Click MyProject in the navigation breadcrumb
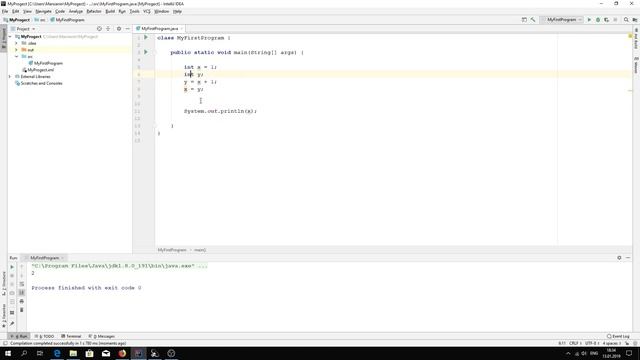The width and height of the screenshot is (640, 360). [17, 20]
